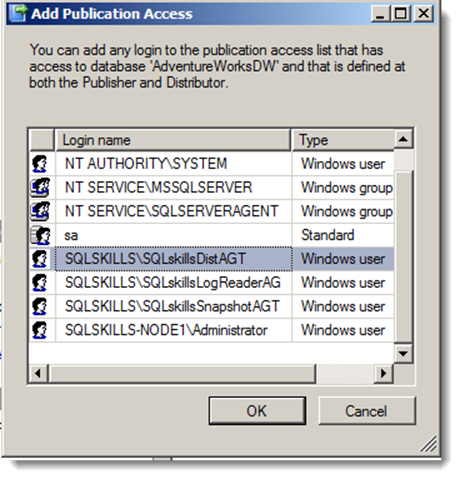Select the NT AUTHORITY\SYSTEM login
Screen dimensions: 460x479
pyautogui.click(x=173, y=164)
